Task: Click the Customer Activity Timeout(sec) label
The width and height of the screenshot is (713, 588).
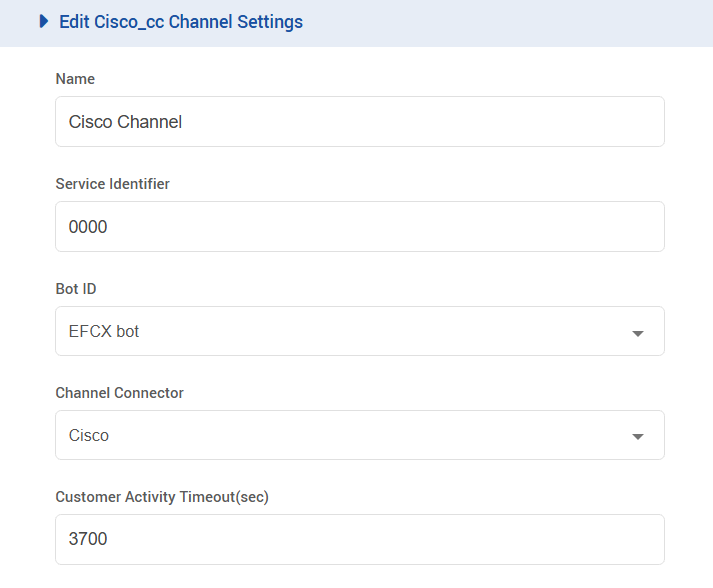Action: point(162,497)
